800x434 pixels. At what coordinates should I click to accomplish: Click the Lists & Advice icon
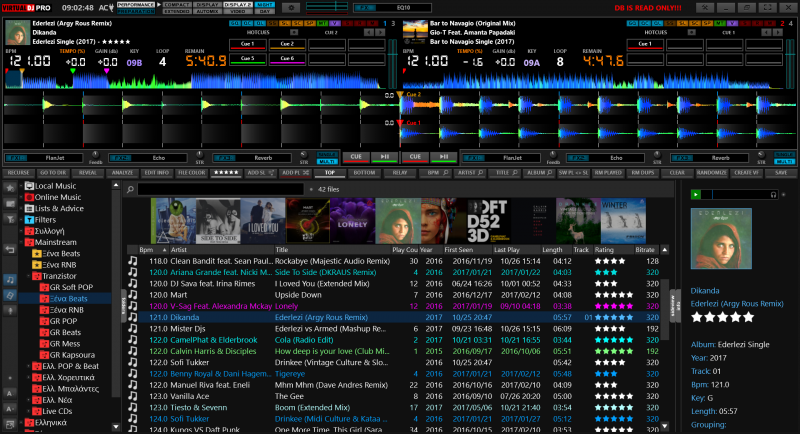click(x=30, y=209)
